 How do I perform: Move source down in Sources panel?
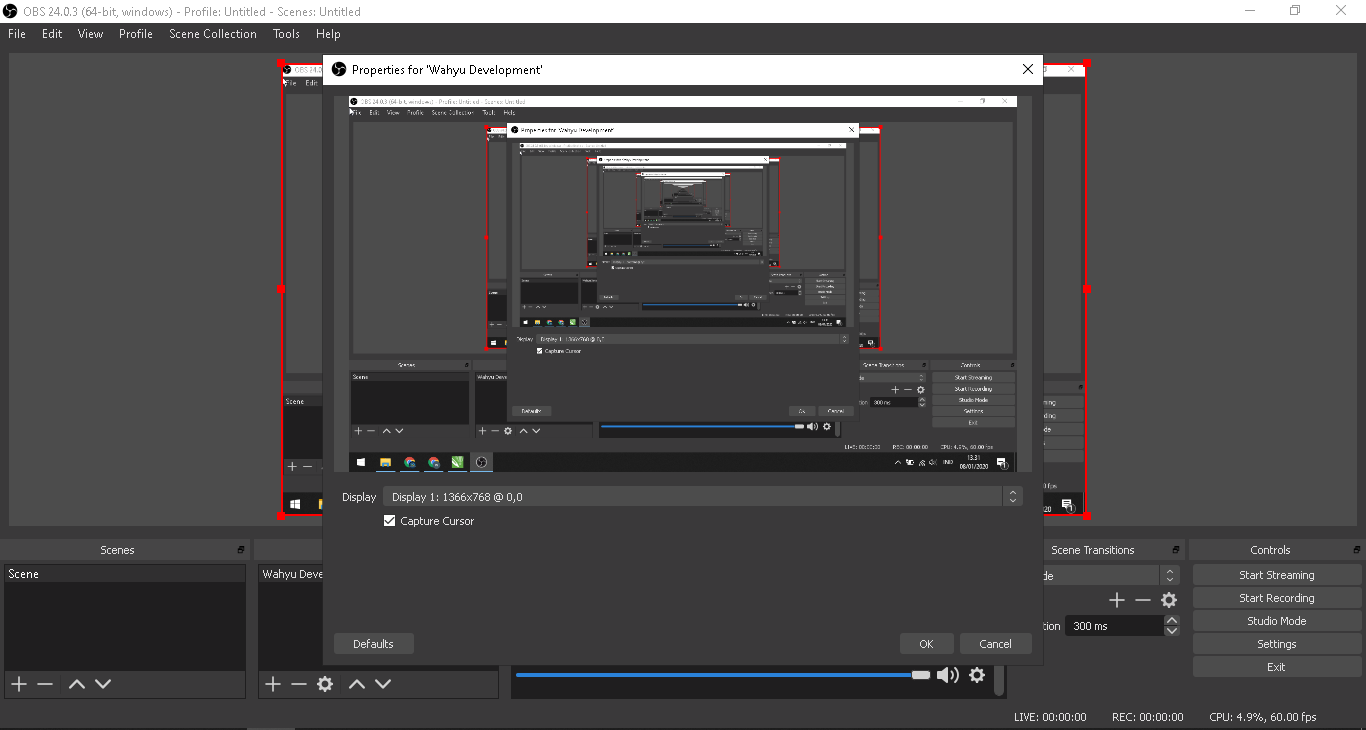click(x=383, y=684)
